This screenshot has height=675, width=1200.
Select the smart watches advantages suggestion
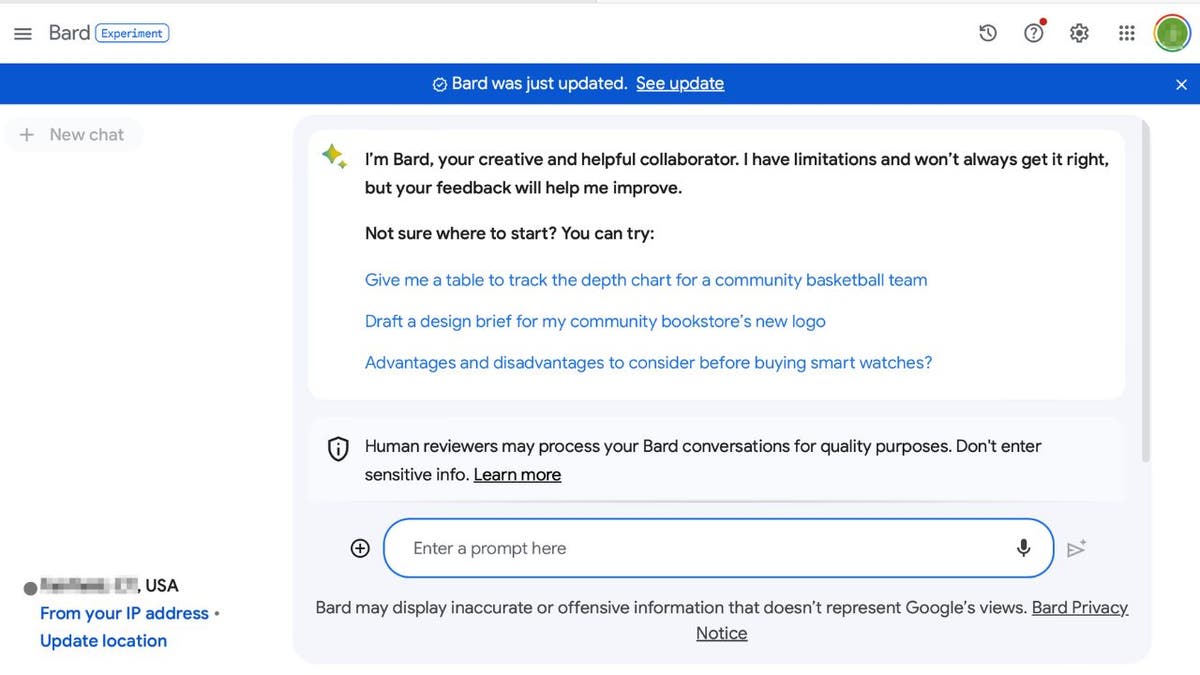[x=648, y=362]
